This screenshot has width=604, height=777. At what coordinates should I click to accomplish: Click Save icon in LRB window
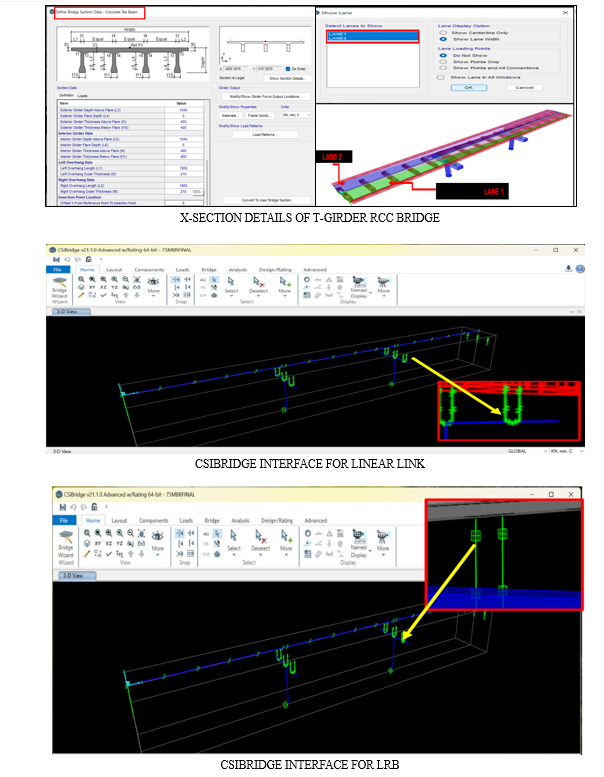pyautogui.click(x=62, y=507)
